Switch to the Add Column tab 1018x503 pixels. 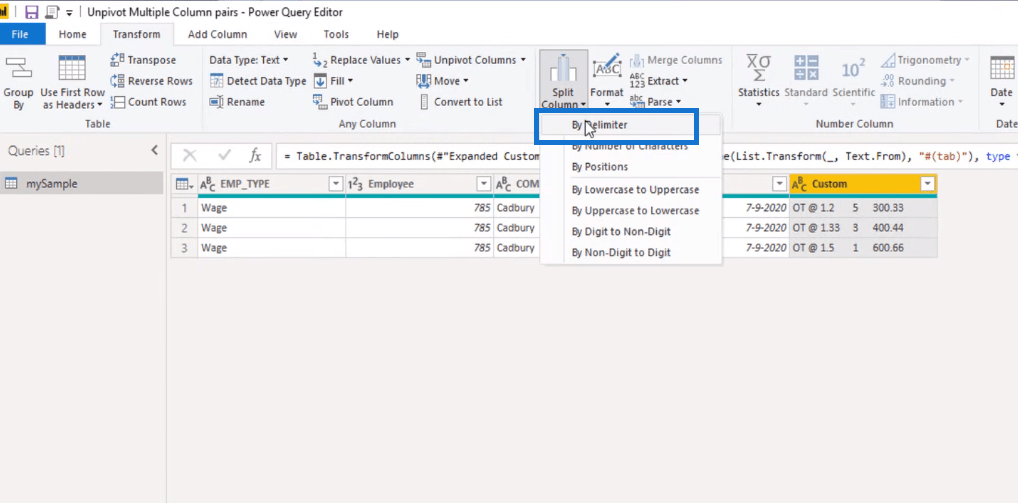217,34
